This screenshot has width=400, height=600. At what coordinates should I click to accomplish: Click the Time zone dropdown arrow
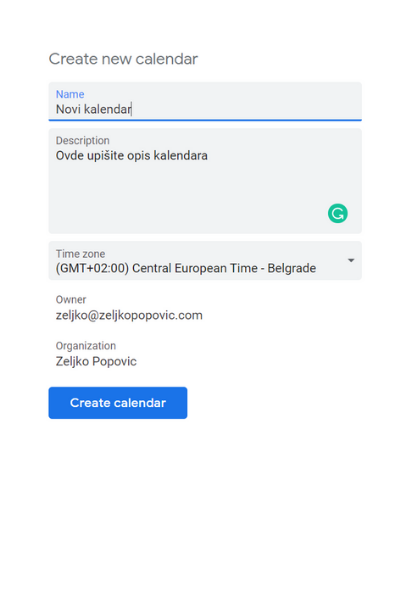(351, 260)
